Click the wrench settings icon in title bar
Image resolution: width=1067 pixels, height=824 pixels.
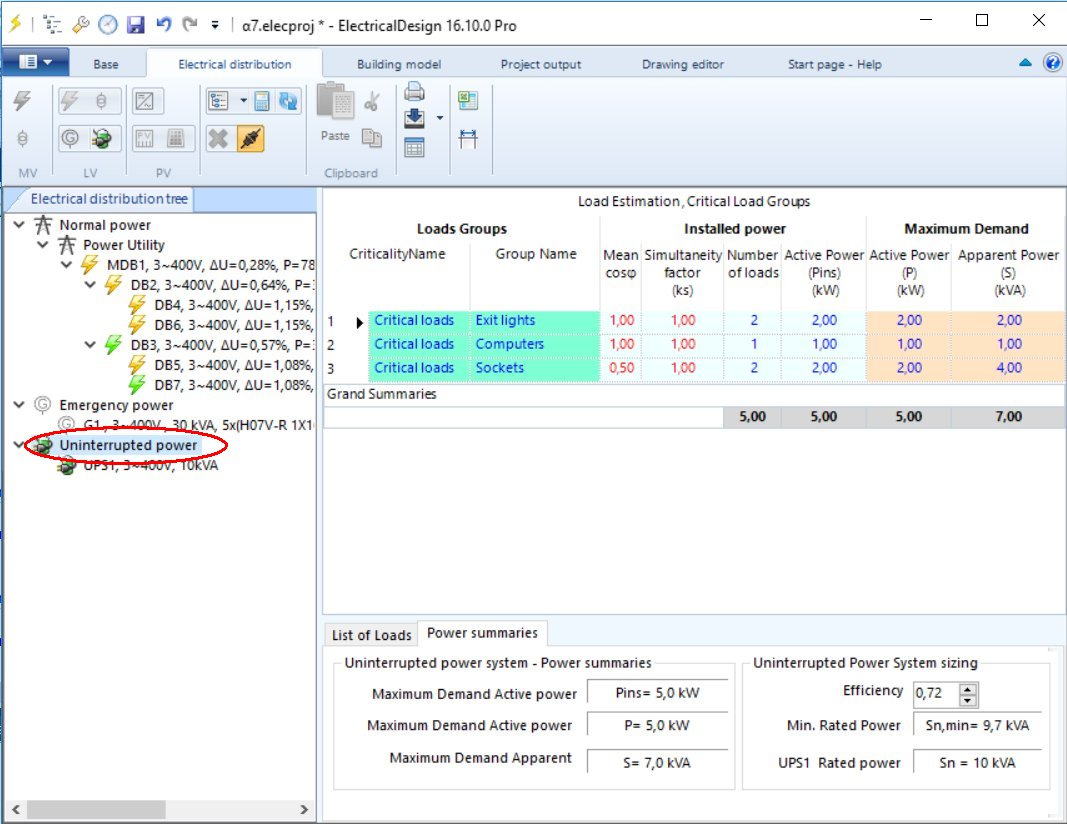coord(81,25)
